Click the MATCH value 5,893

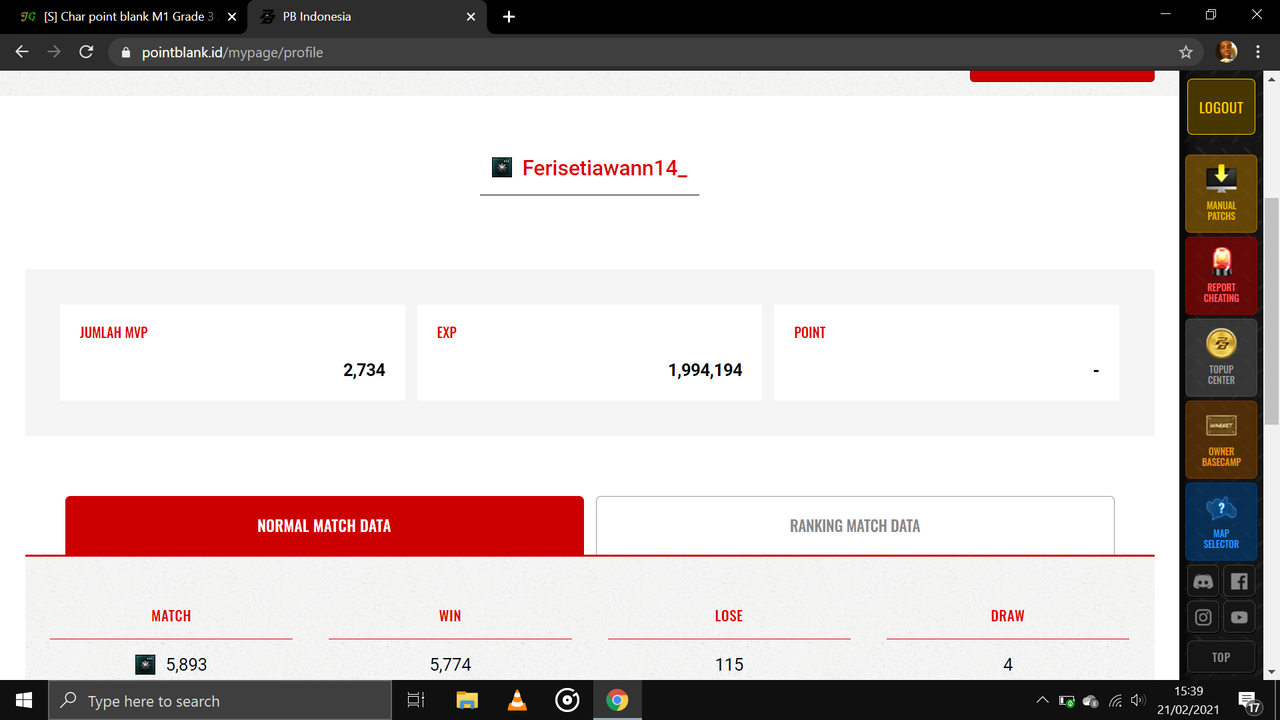[x=186, y=664]
